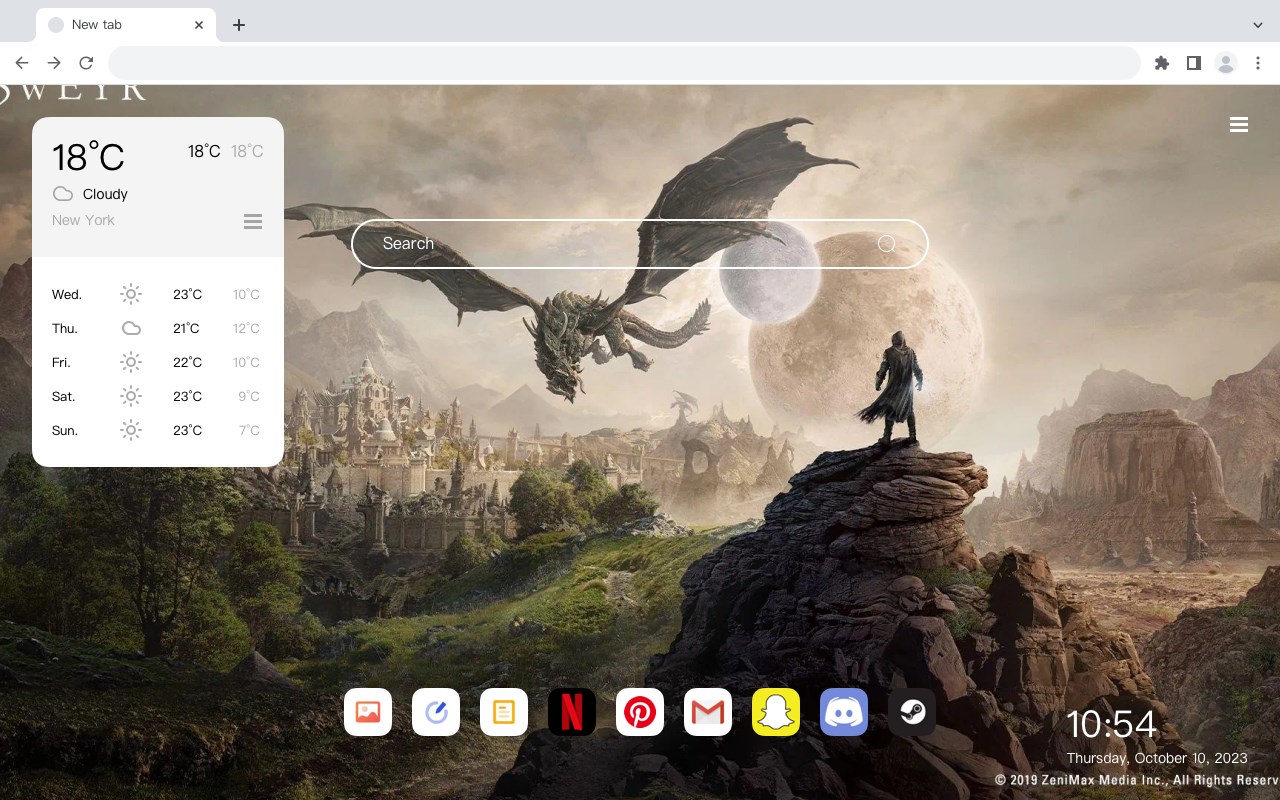1280x800 pixels.
Task: Open the Chrome profile avatar
Action: pyautogui.click(x=1226, y=63)
